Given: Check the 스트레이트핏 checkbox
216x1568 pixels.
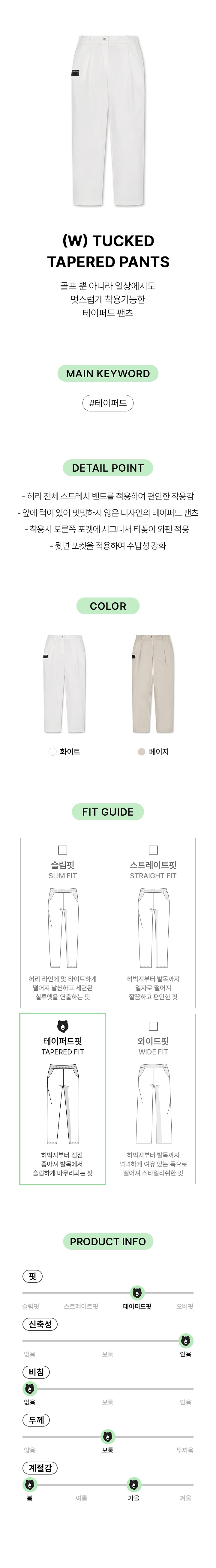Looking at the screenshot, I should click(x=153, y=850).
